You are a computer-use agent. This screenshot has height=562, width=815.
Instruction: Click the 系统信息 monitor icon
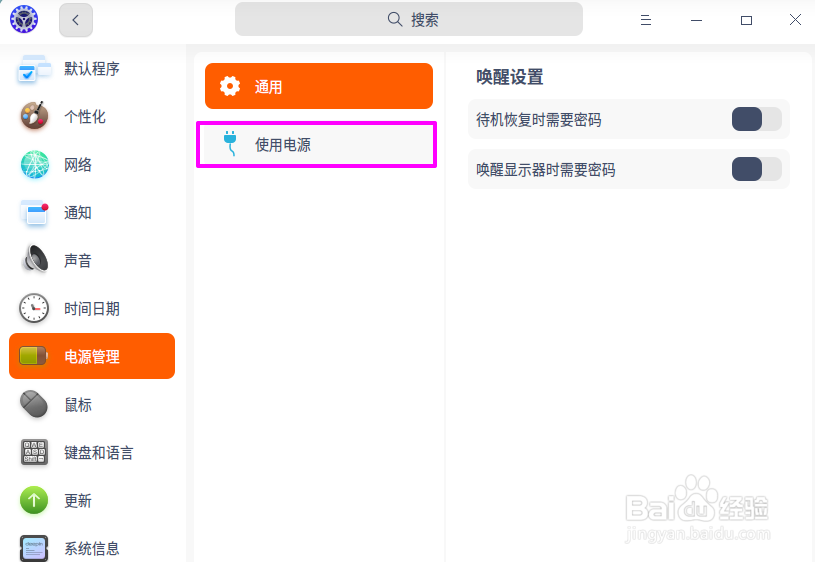pyautogui.click(x=34, y=547)
